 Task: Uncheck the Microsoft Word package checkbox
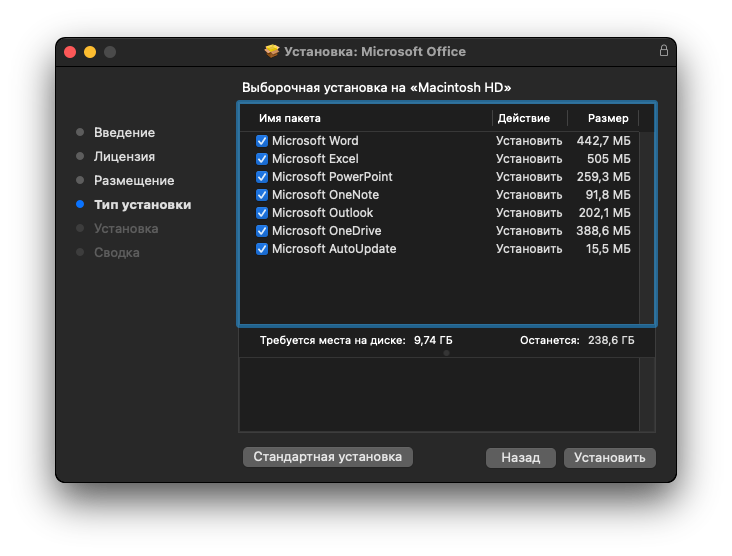tap(262, 141)
